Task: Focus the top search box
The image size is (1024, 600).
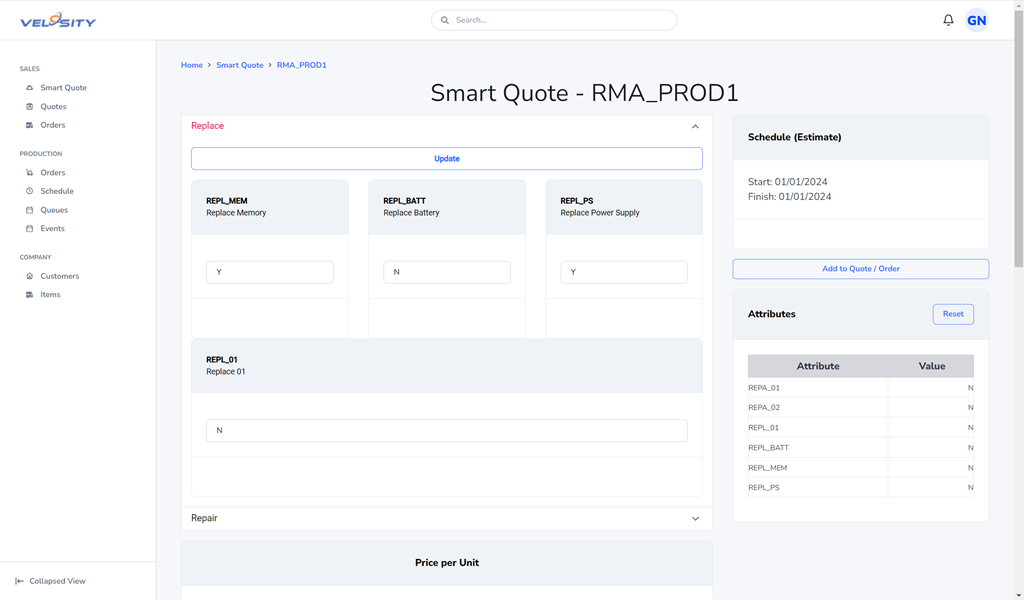Action: (554, 20)
